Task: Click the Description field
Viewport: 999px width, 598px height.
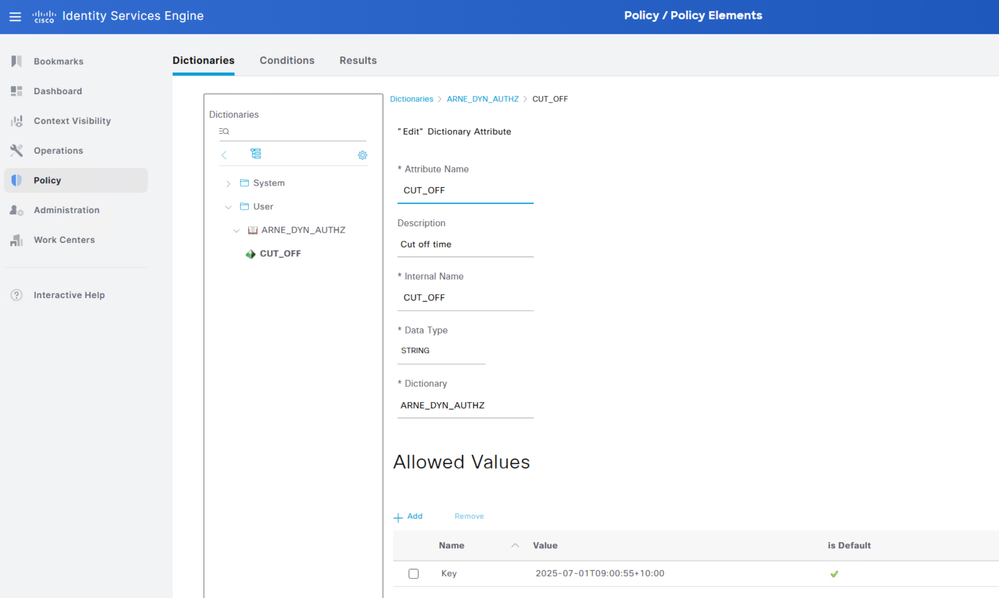Action: [x=465, y=245]
